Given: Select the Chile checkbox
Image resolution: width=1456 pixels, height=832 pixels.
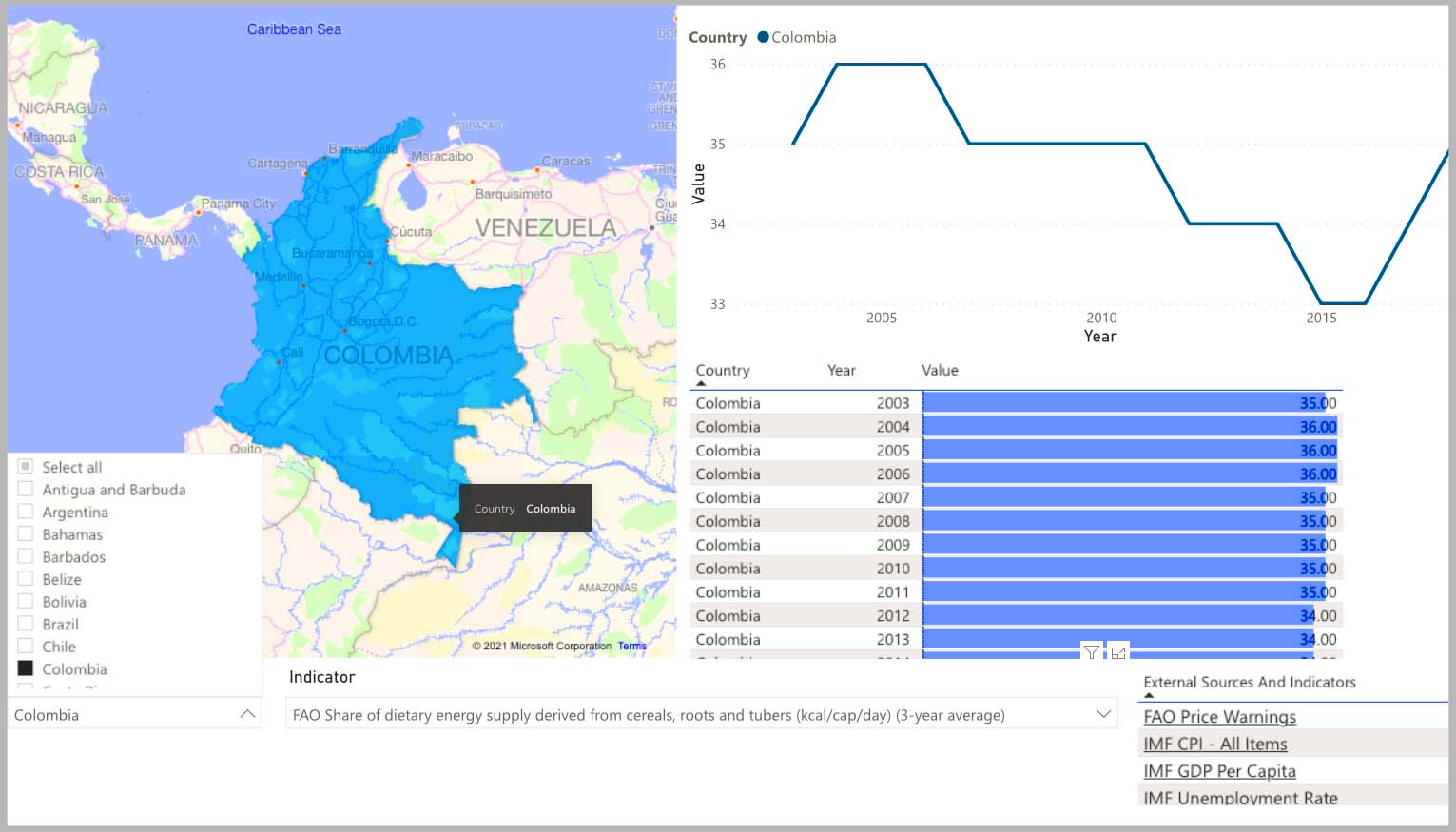Looking at the screenshot, I should pyautogui.click(x=26, y=647).
